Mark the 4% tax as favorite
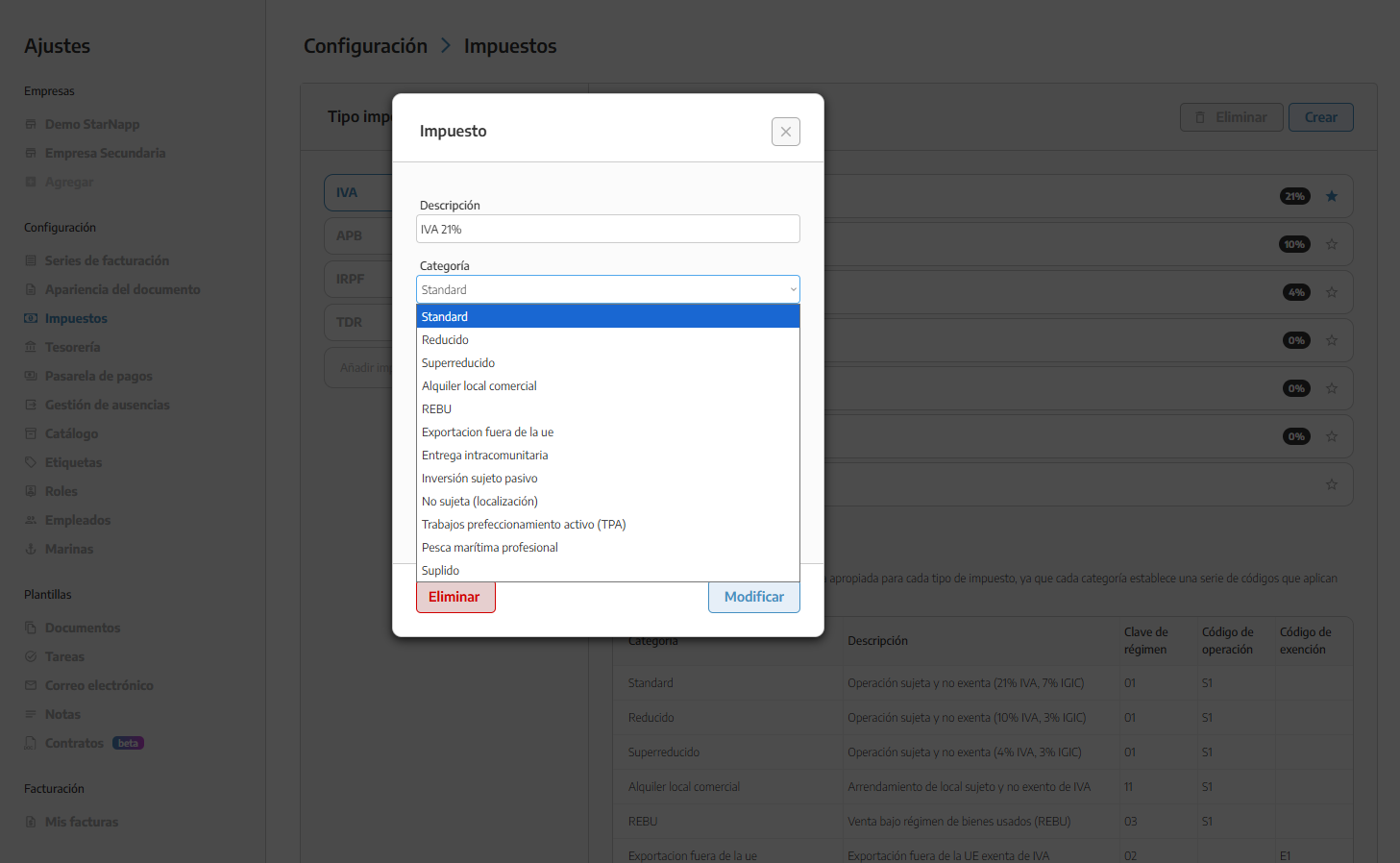Image resolution: width=1400 pixels, height=863 pixels. (x=1332, y=292)
